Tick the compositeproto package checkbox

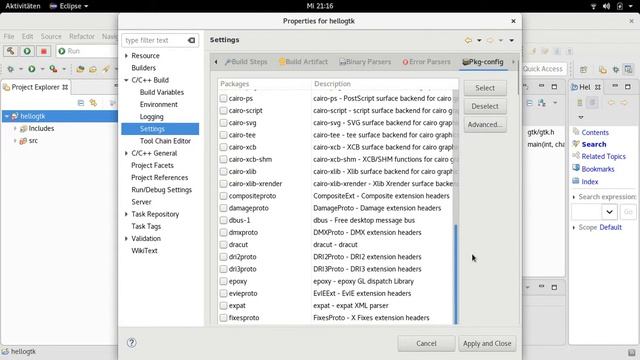point(223,196)
